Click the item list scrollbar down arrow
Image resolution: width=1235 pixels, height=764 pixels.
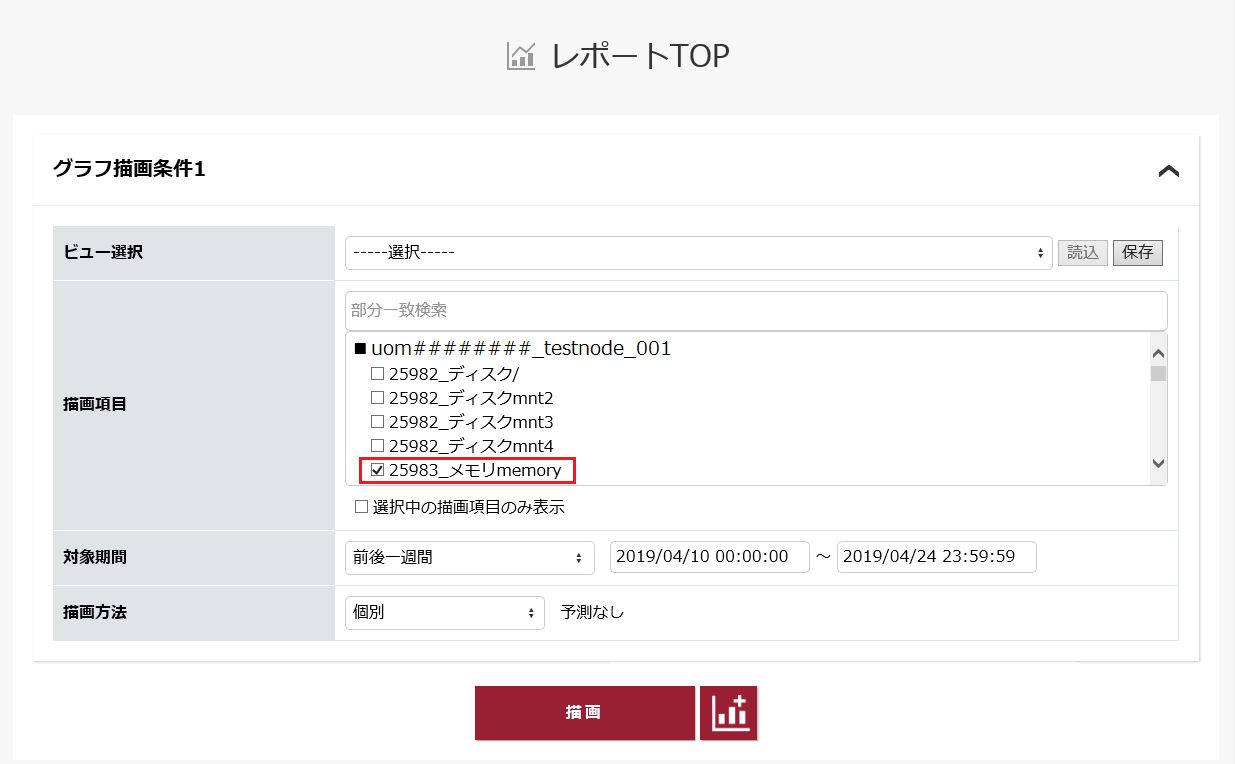tap(1158, 464)
